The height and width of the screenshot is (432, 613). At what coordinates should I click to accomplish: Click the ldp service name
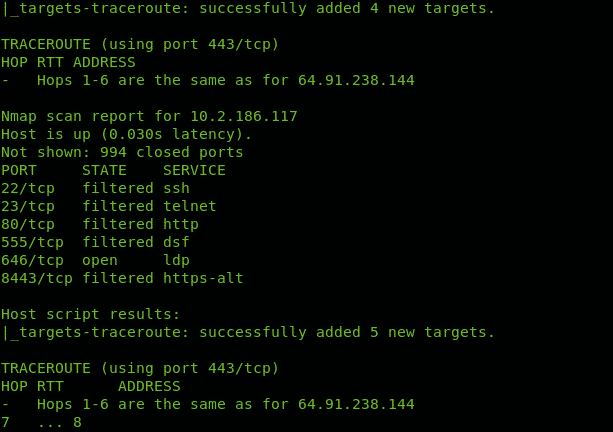pyautogui.click(x=176, y=261)
